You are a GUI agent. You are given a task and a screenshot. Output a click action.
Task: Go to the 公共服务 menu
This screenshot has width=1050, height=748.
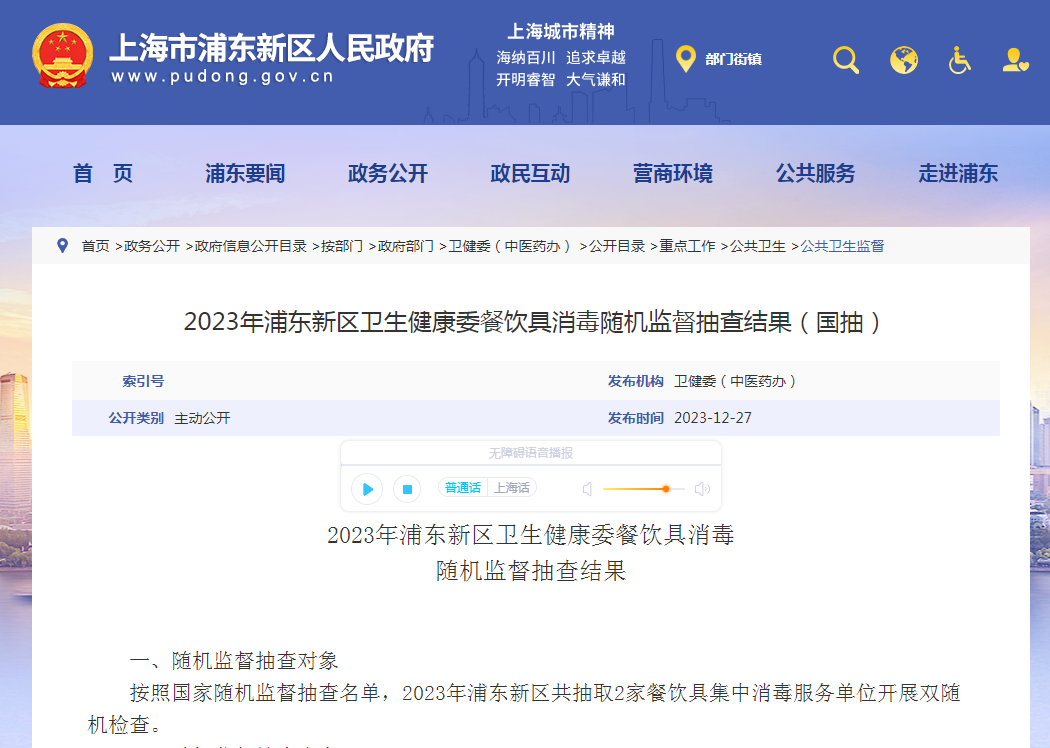tap(816, 174)
